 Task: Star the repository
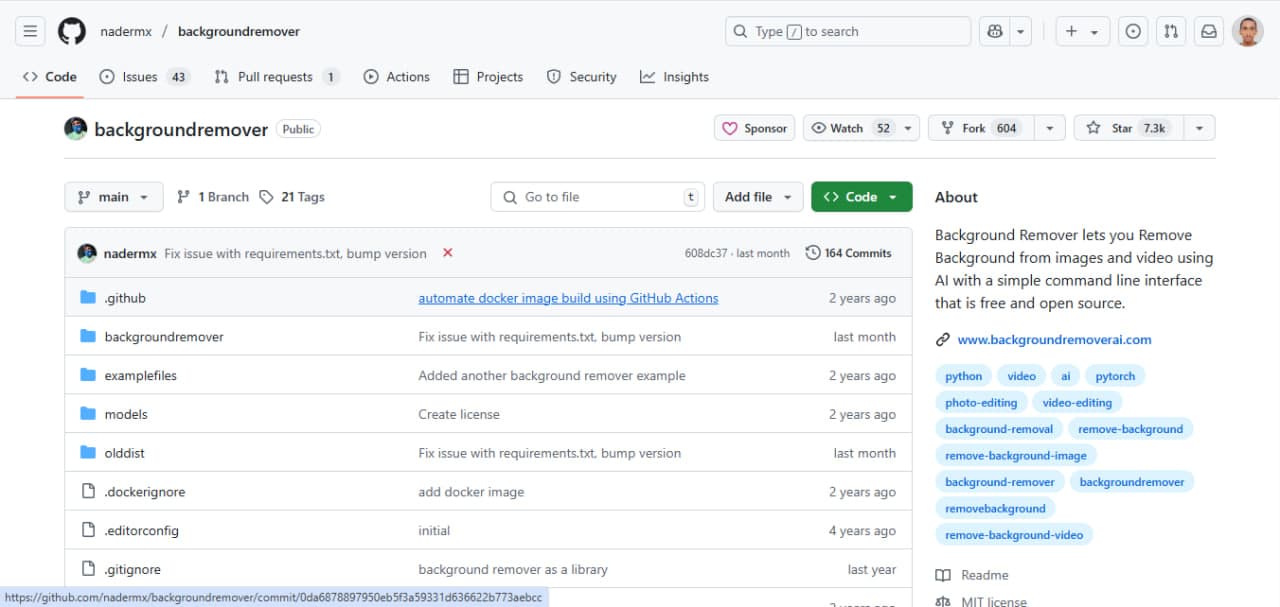click(1129, 128)
